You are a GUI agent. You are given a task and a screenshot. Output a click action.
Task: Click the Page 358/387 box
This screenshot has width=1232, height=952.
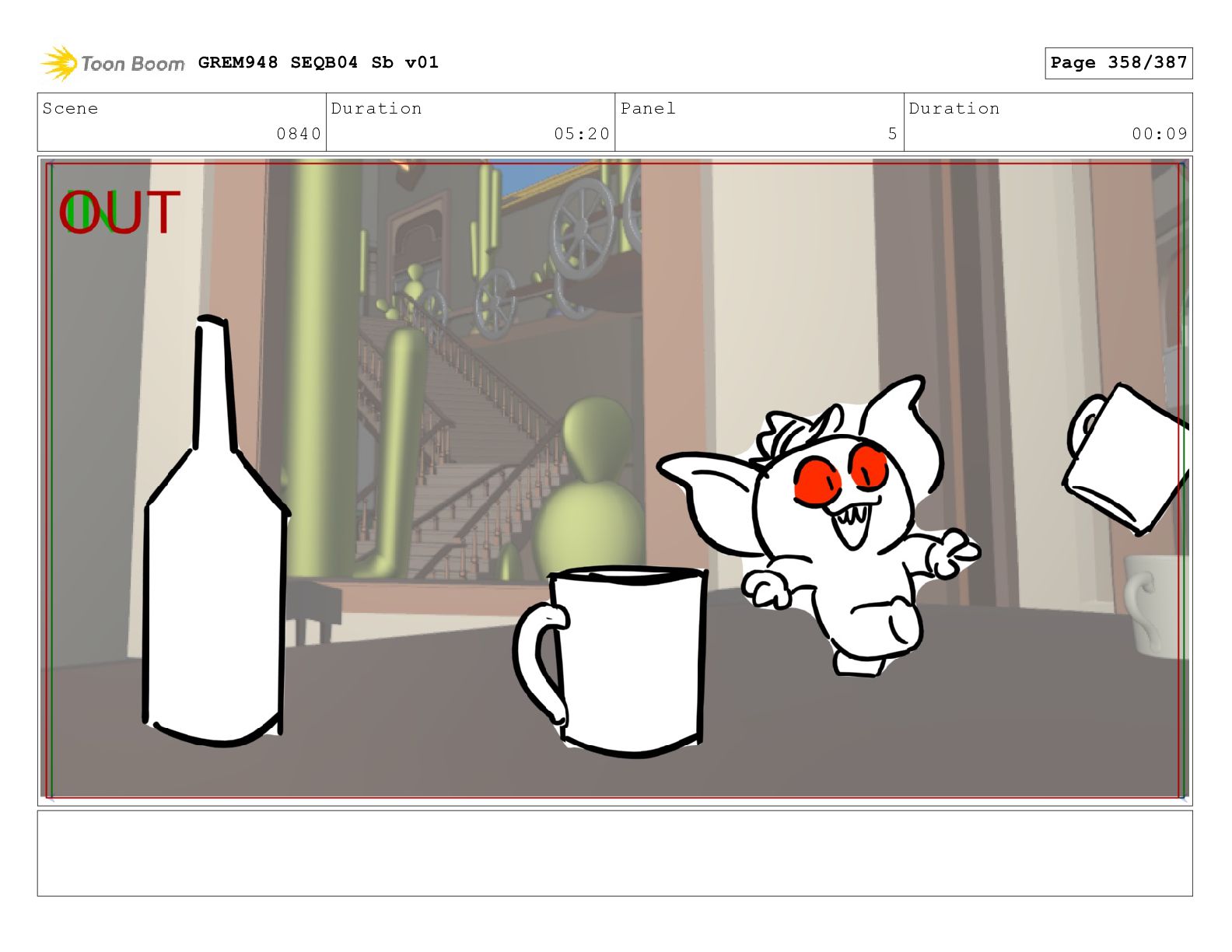click(x=1118, y=63)
